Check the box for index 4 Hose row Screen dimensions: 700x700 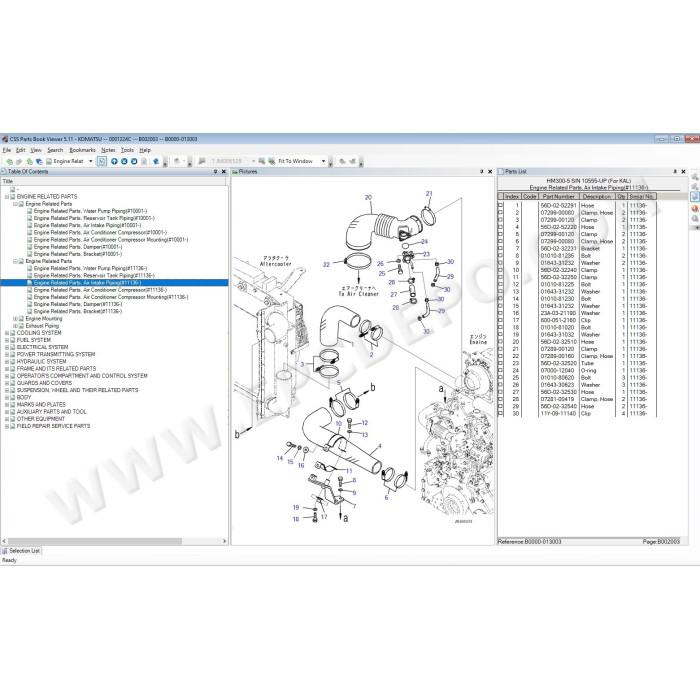pyautogui.click(x=500, y=227)
